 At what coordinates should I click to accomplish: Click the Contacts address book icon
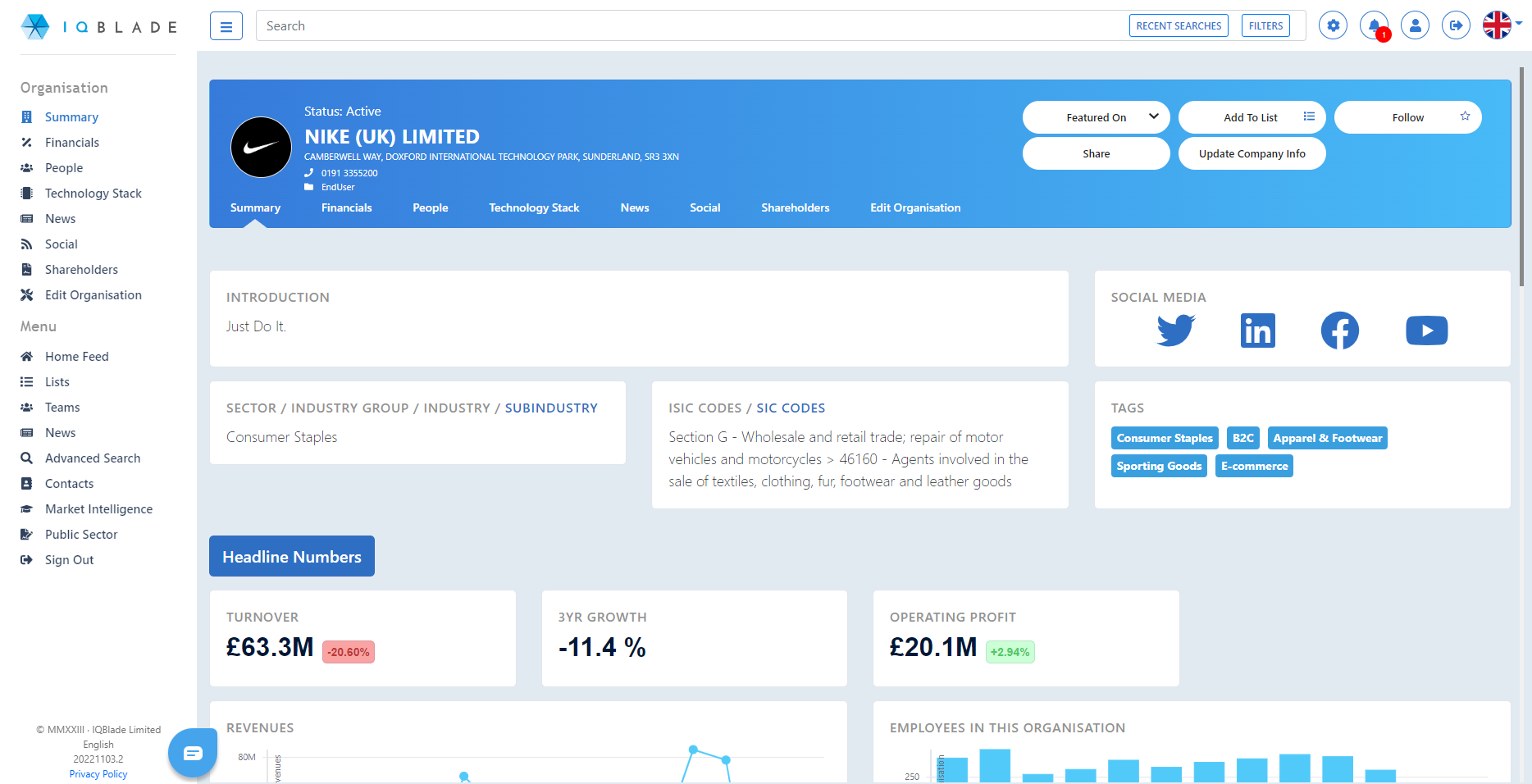(26, 484)
